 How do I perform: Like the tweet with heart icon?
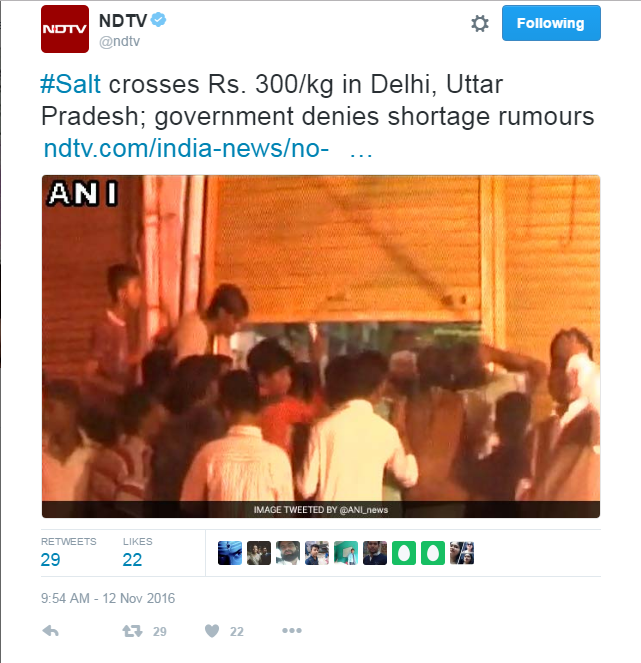click(212, 631)
